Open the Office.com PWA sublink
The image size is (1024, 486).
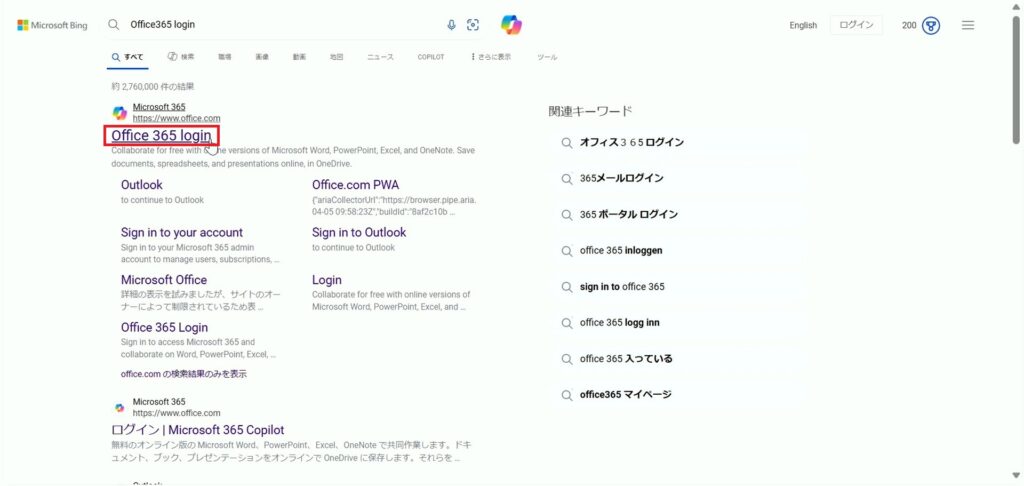tap(355, 185)
